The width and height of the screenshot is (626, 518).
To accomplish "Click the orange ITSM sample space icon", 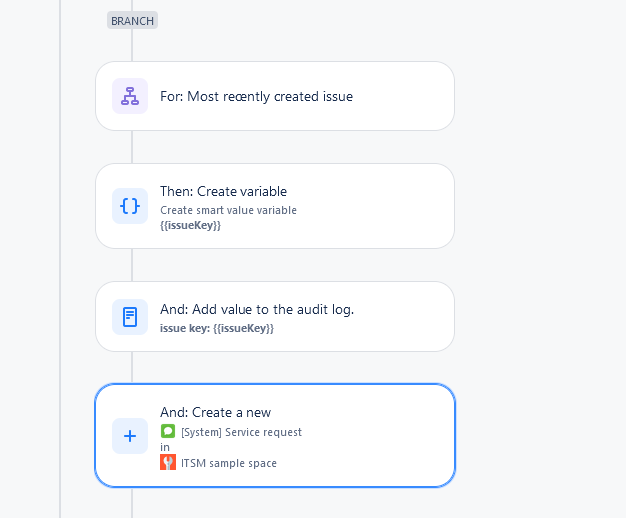I will click(168, 462).
